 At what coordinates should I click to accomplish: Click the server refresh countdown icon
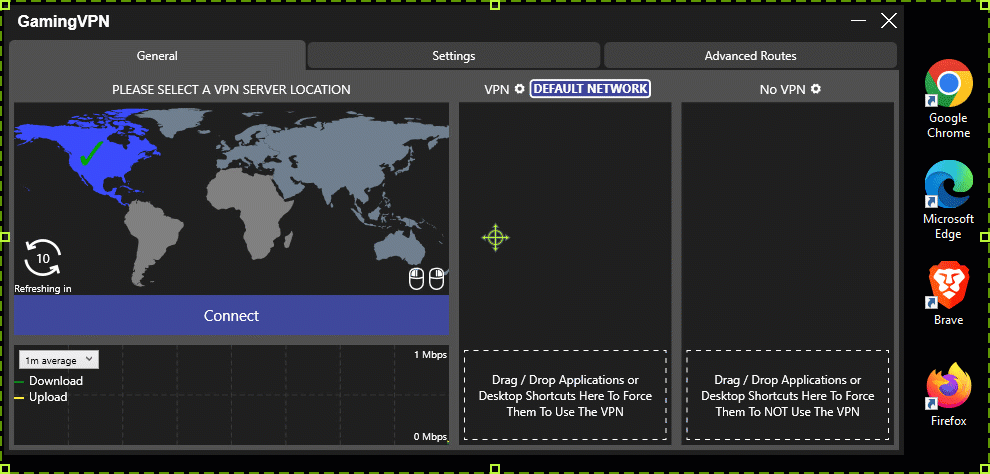[43, 258]
